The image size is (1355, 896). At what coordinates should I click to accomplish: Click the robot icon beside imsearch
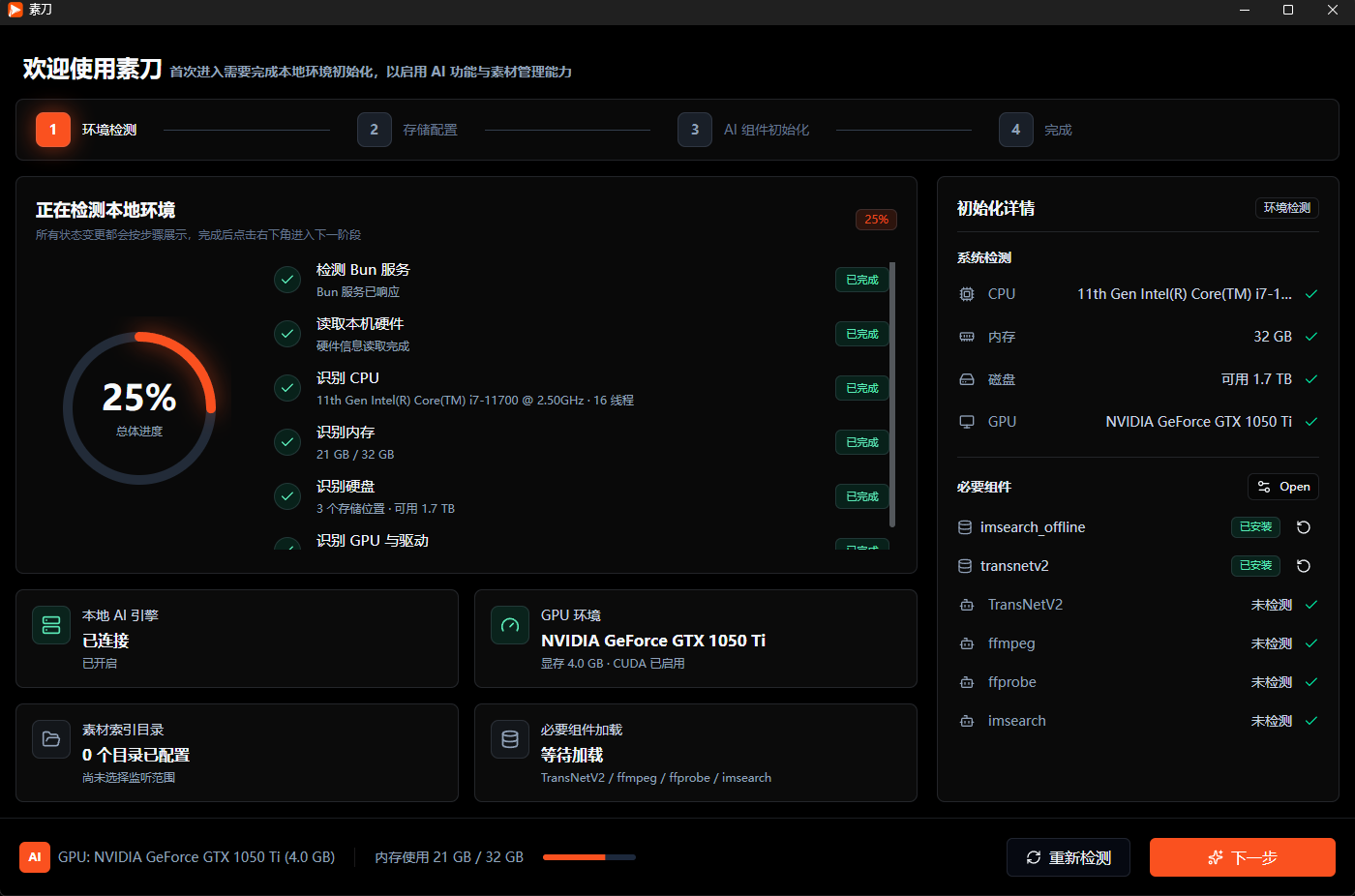point(966,721)
